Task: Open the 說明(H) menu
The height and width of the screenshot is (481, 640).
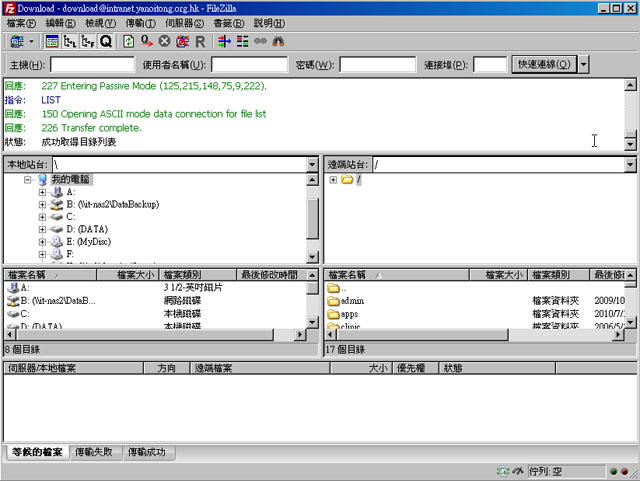Action: coord(269,23)
